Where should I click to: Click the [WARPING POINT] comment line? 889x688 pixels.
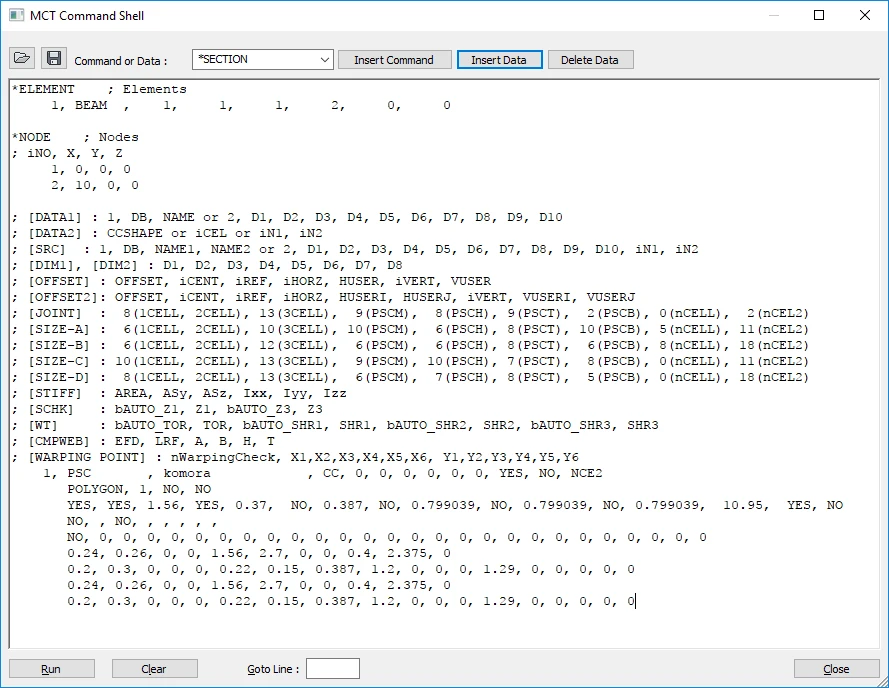(x=295, y=457)
